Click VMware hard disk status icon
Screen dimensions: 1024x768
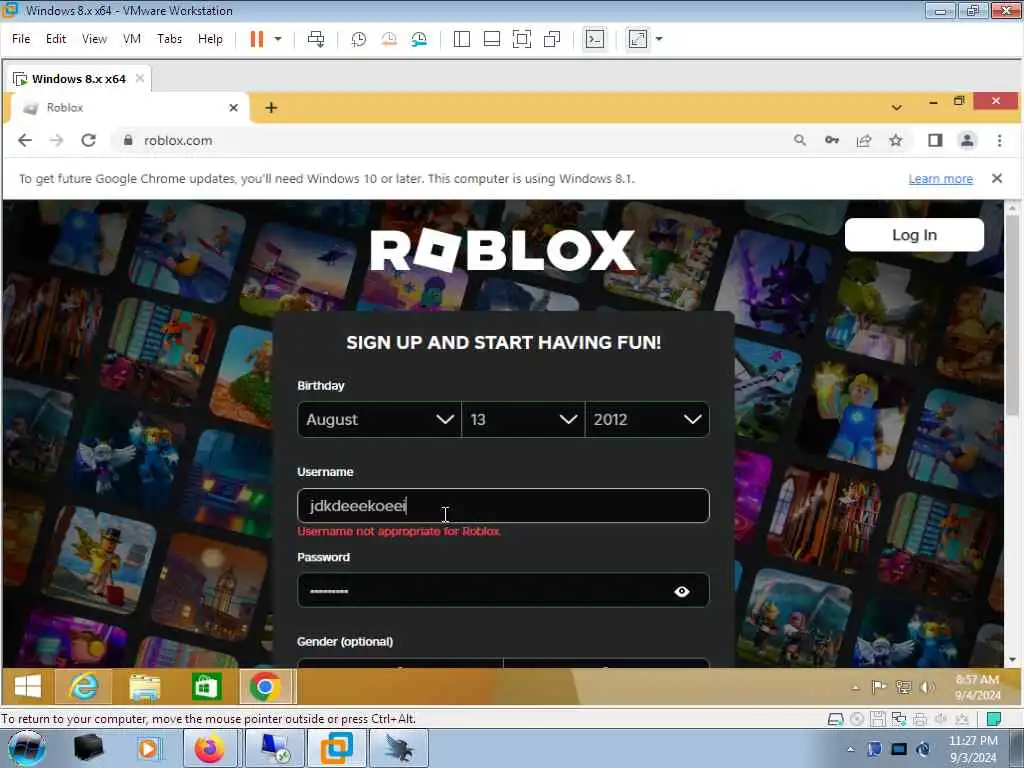click(x=835, y=719)
